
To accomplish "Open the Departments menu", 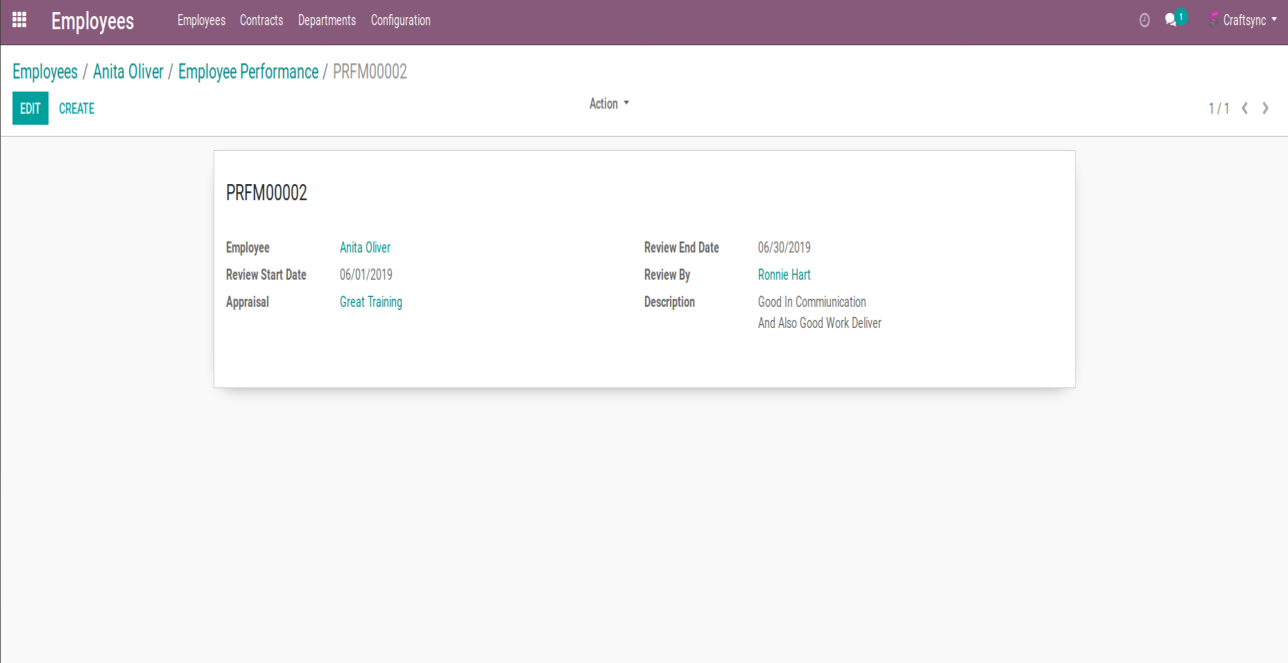I will 326,20.
